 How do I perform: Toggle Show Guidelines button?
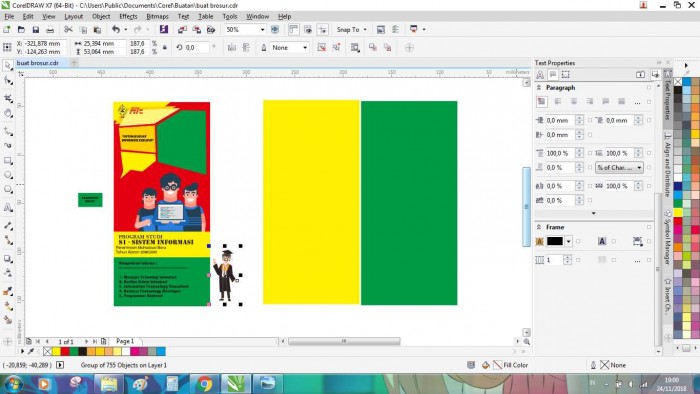(322, 29)
